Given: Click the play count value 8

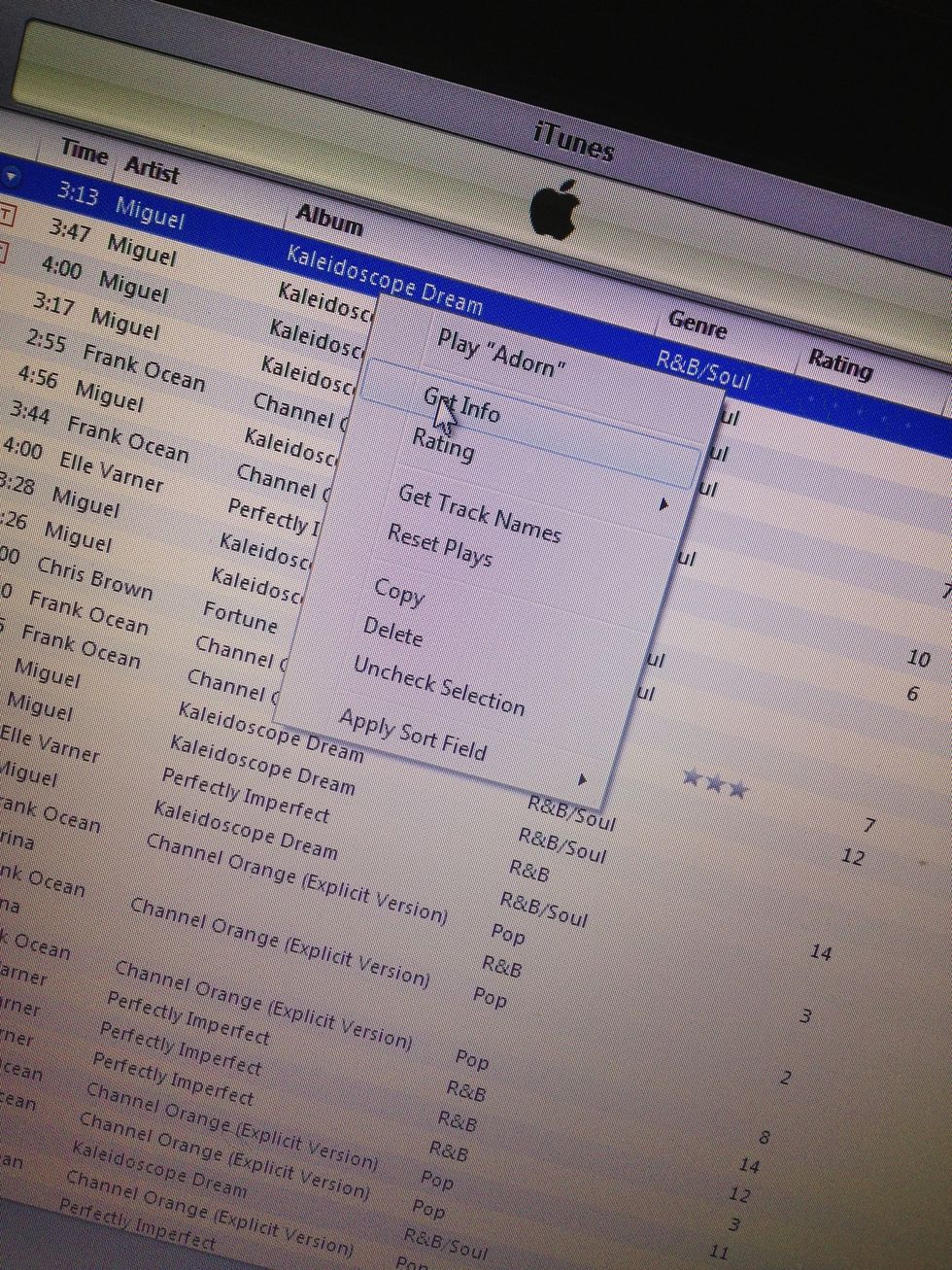Looking at the screenshot, I should (765, 1136).
